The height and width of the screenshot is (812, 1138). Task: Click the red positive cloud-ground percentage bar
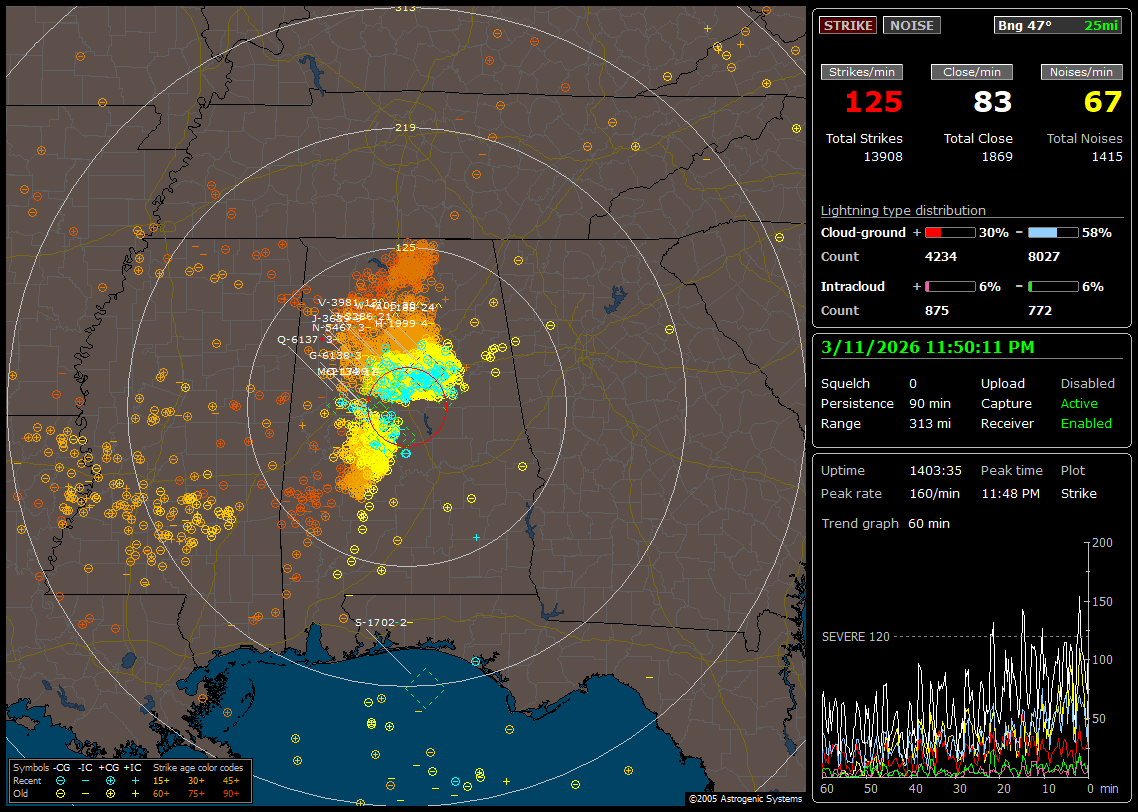949,232
